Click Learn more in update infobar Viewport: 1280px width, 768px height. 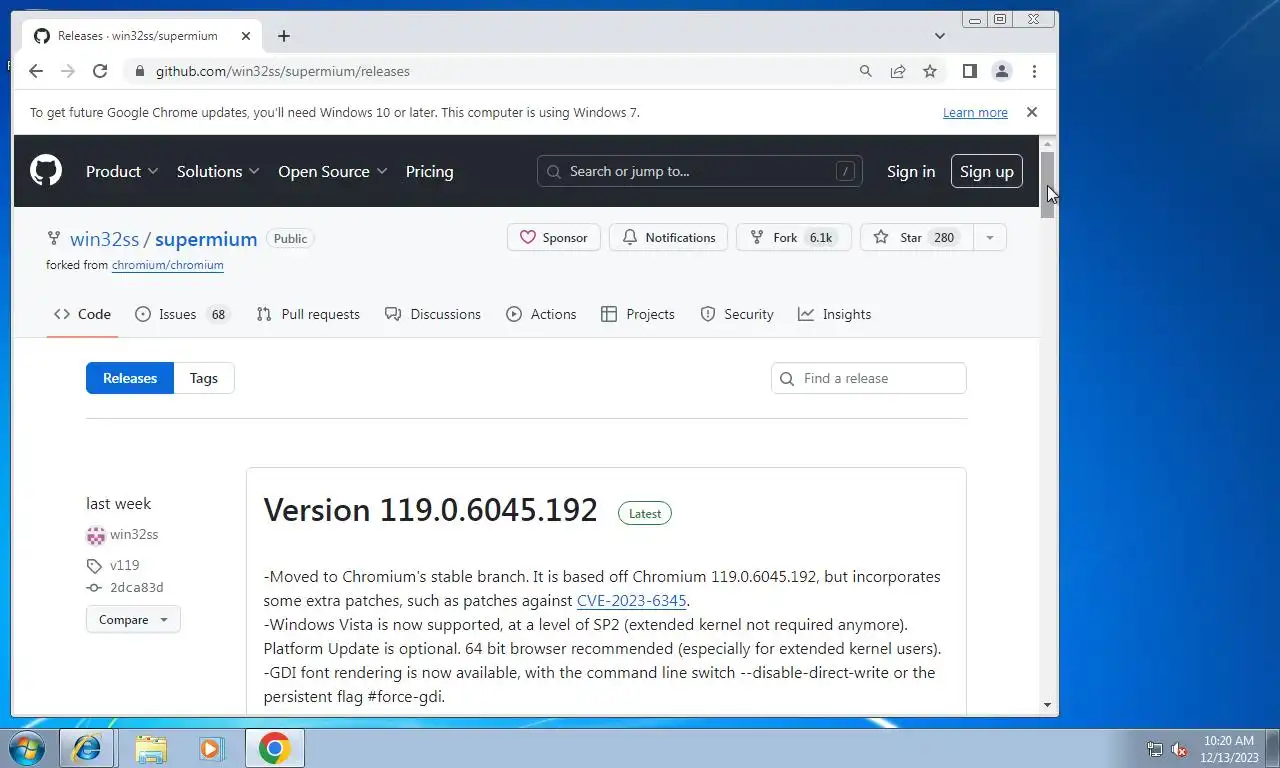click(975, 112)
